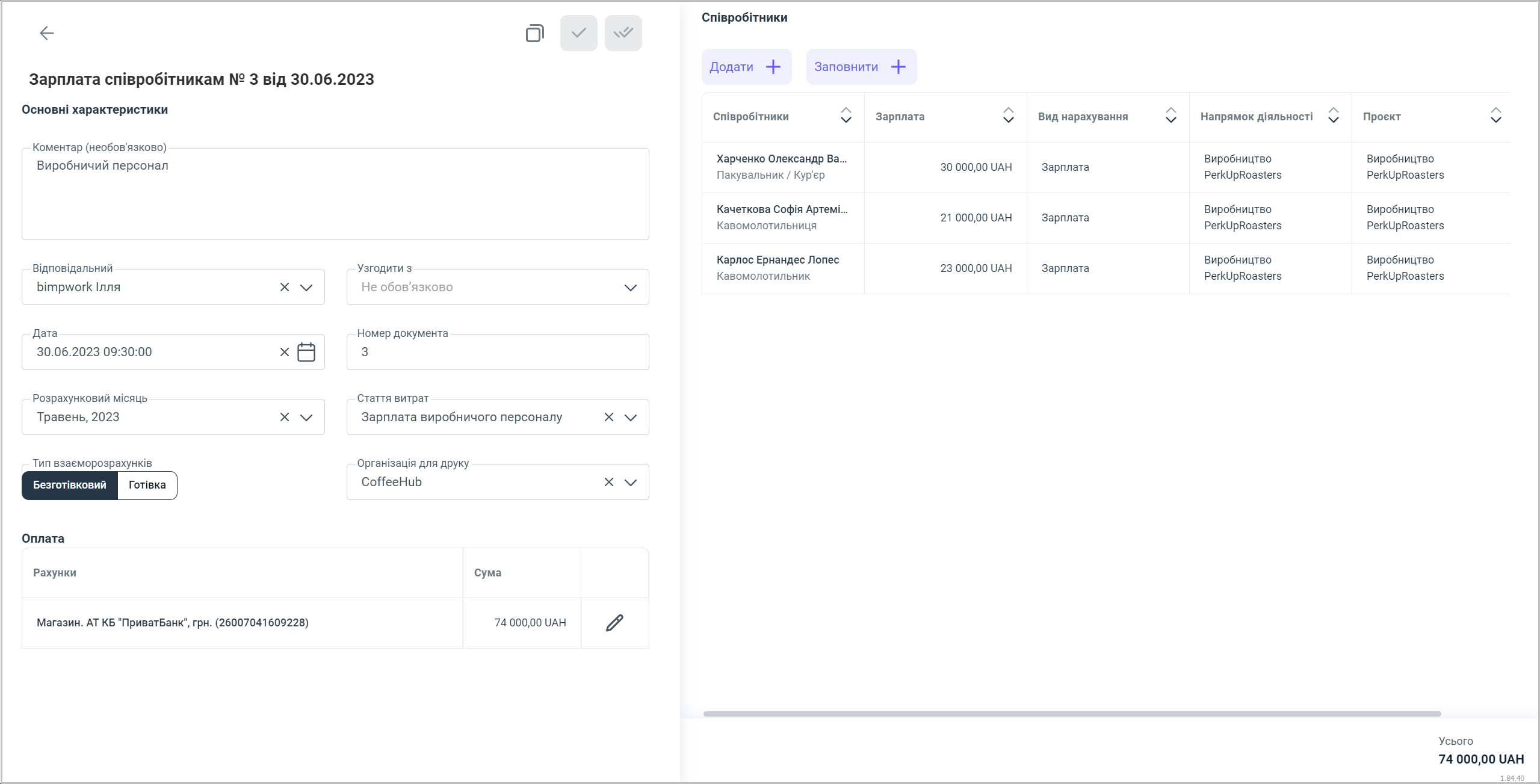The image size is (1540, 784).
Task: Clear the CoffeeHub organization with its X icon
Action: pyautogui.click(x=609, y=482)
